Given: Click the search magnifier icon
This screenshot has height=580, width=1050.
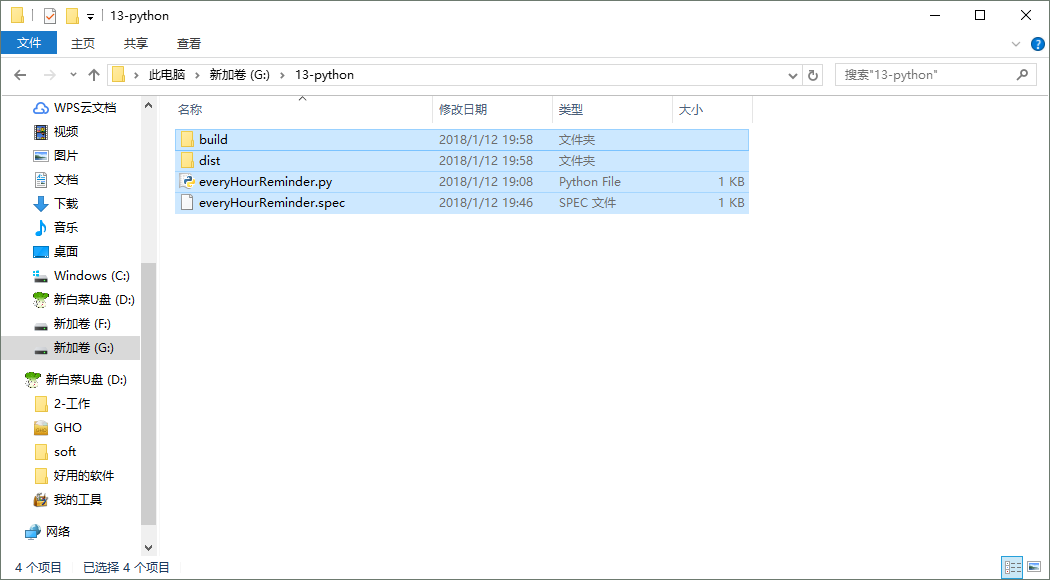Looking at the screenshot, I should pyautogui.click(x=1022, y=75).
